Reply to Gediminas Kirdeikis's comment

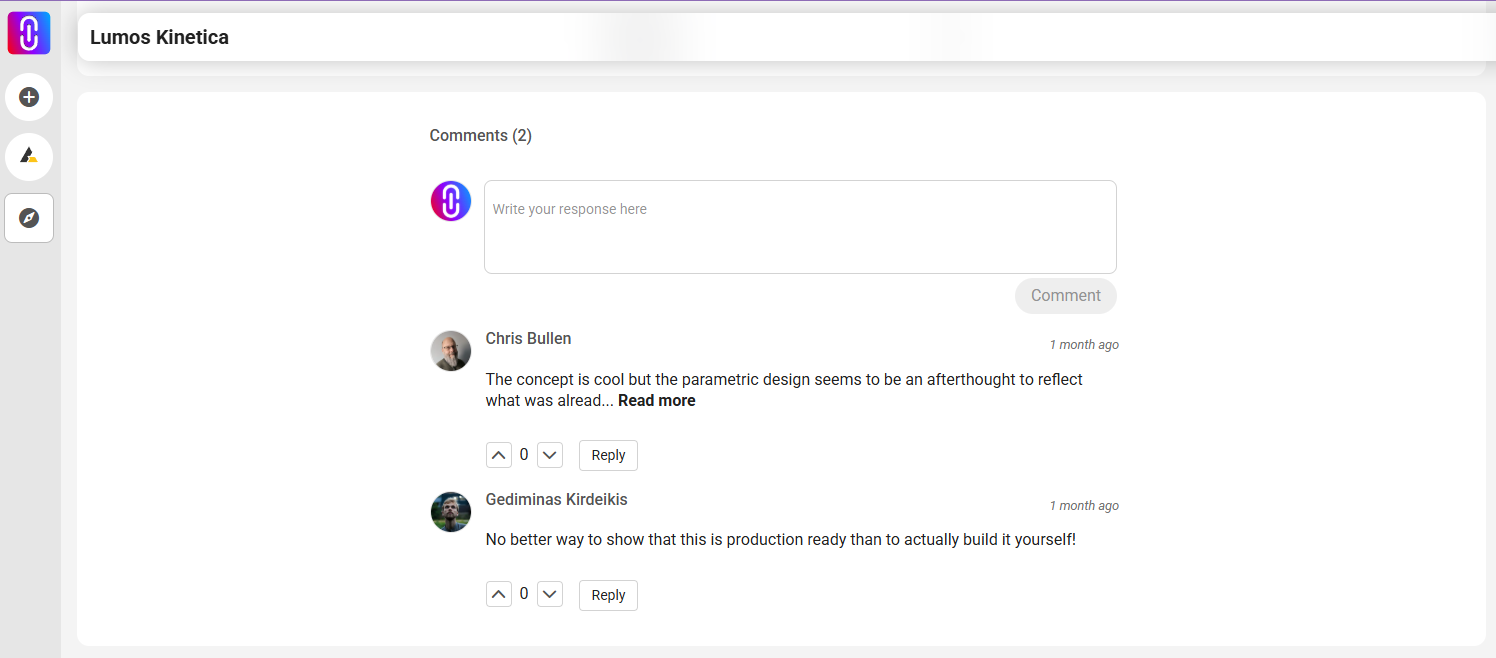pyautogui.click(x=608, y=594)
